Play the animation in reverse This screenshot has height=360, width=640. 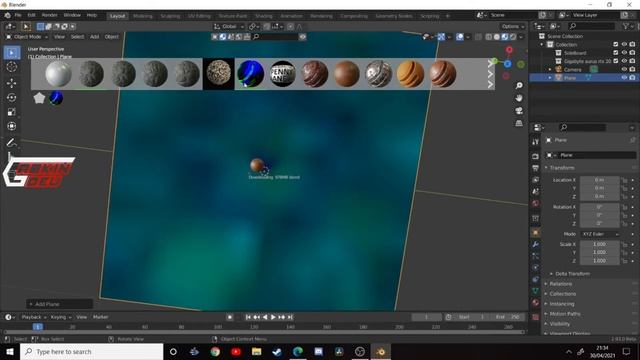[x=265, y=317]
